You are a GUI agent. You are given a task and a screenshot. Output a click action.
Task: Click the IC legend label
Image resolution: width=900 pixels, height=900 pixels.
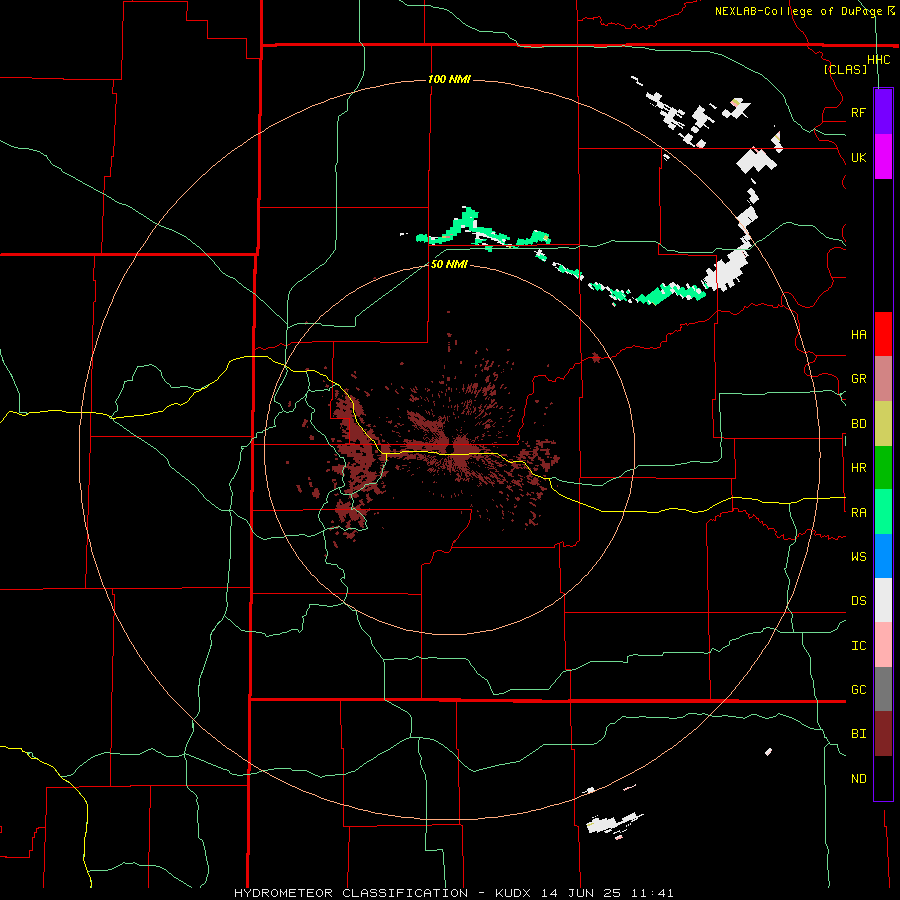858,646
